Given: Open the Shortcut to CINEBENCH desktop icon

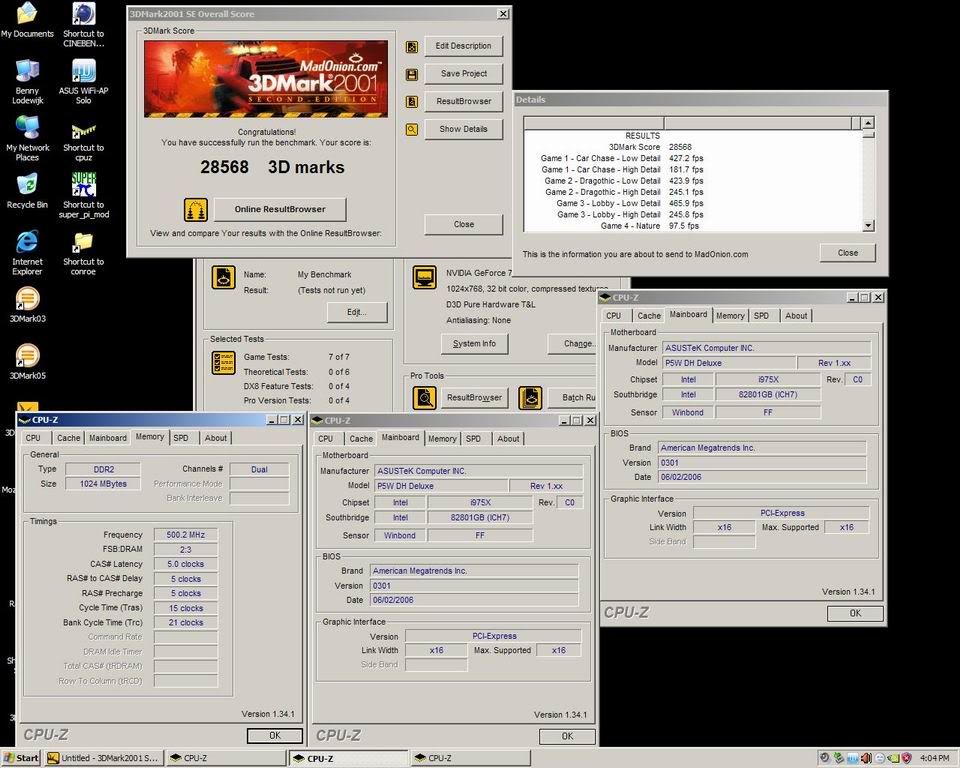Looking at the screenshot, I should (x=83, y=24).
